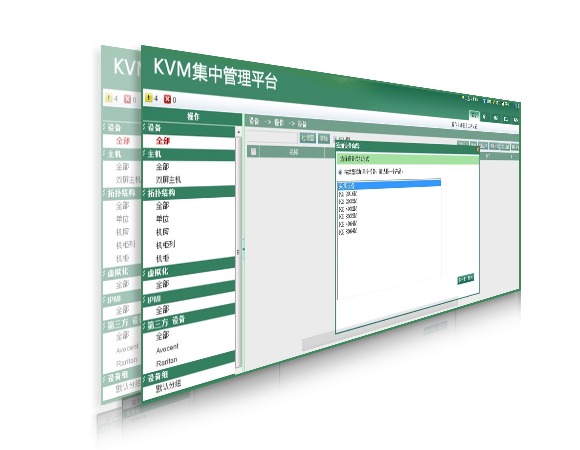Click the first search button after input
This screenshot has height=450, width=580.
click(x=307, y=138)
